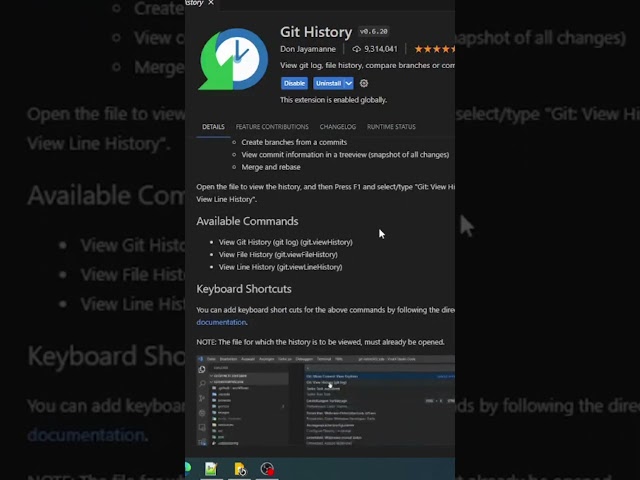This screenshot has height=480, width=640.
Task: Click 'Create branches from a commits' bullet
Action: tap(294, 142)
